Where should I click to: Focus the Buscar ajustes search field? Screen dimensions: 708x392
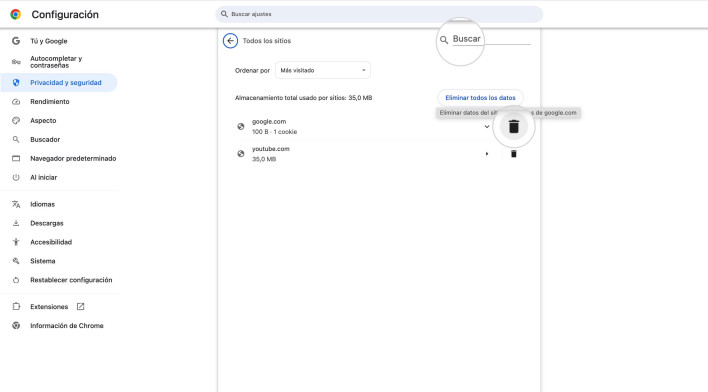click(379, 14)
